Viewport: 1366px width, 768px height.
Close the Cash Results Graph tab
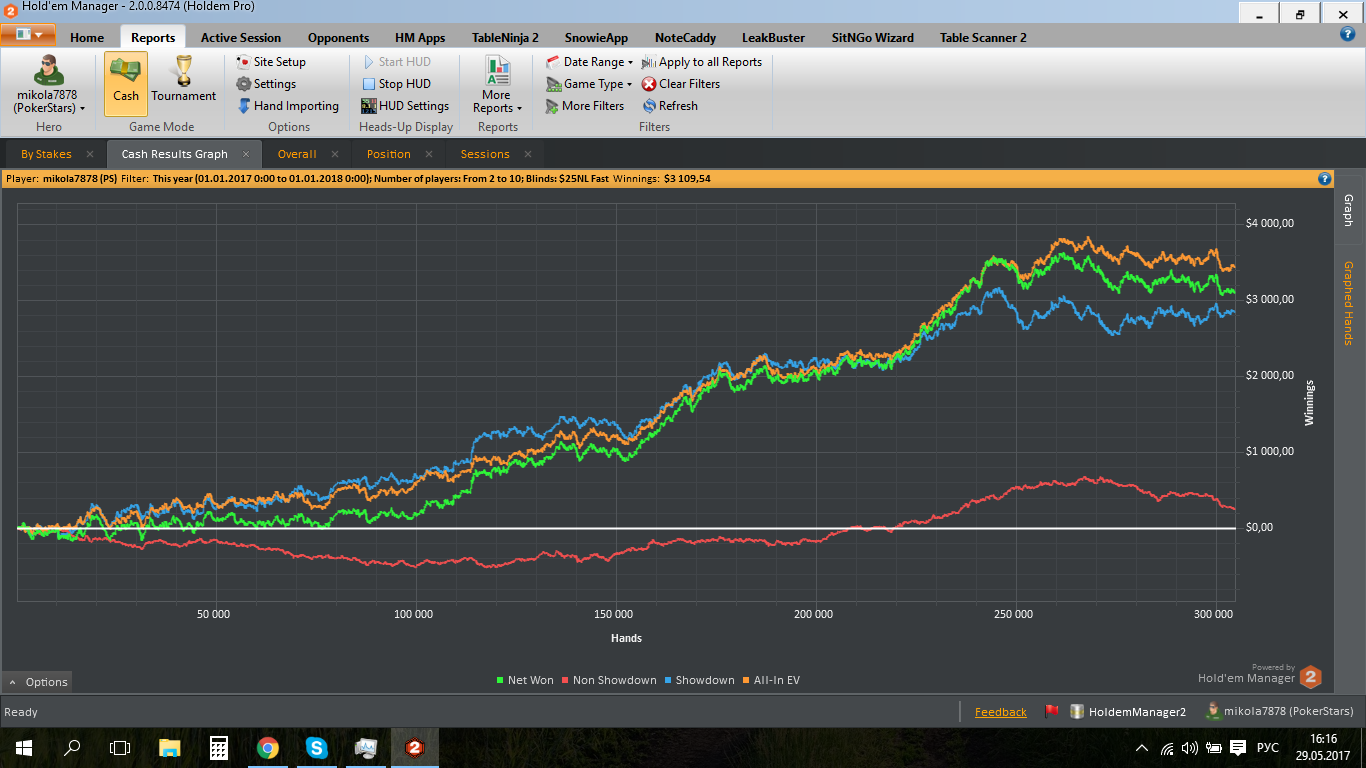(x=246, y=154)
